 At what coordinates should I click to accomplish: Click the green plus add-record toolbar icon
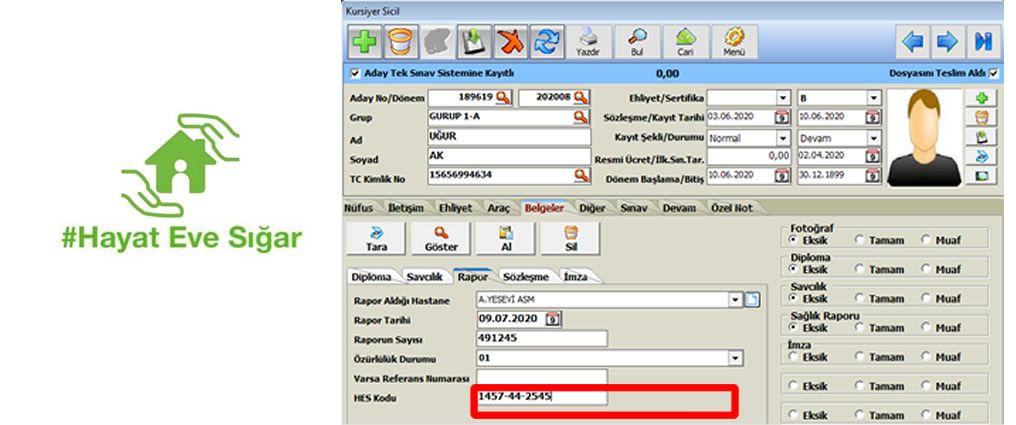[x=365, y=42]
